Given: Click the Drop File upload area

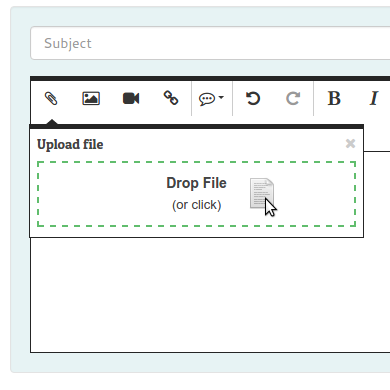Looking at the screenshot, I should (x=196, y=194).
